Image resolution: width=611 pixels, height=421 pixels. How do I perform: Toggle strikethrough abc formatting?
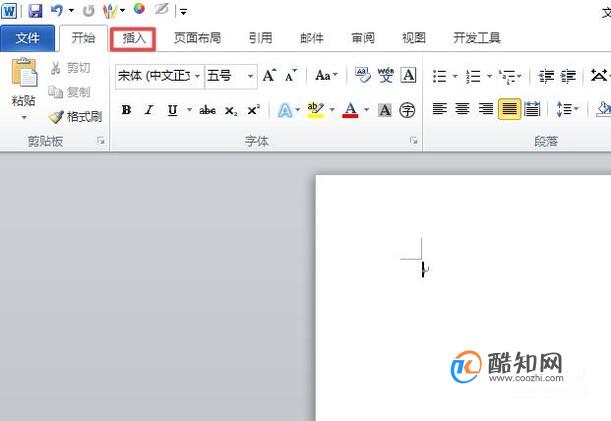(207, 110)
